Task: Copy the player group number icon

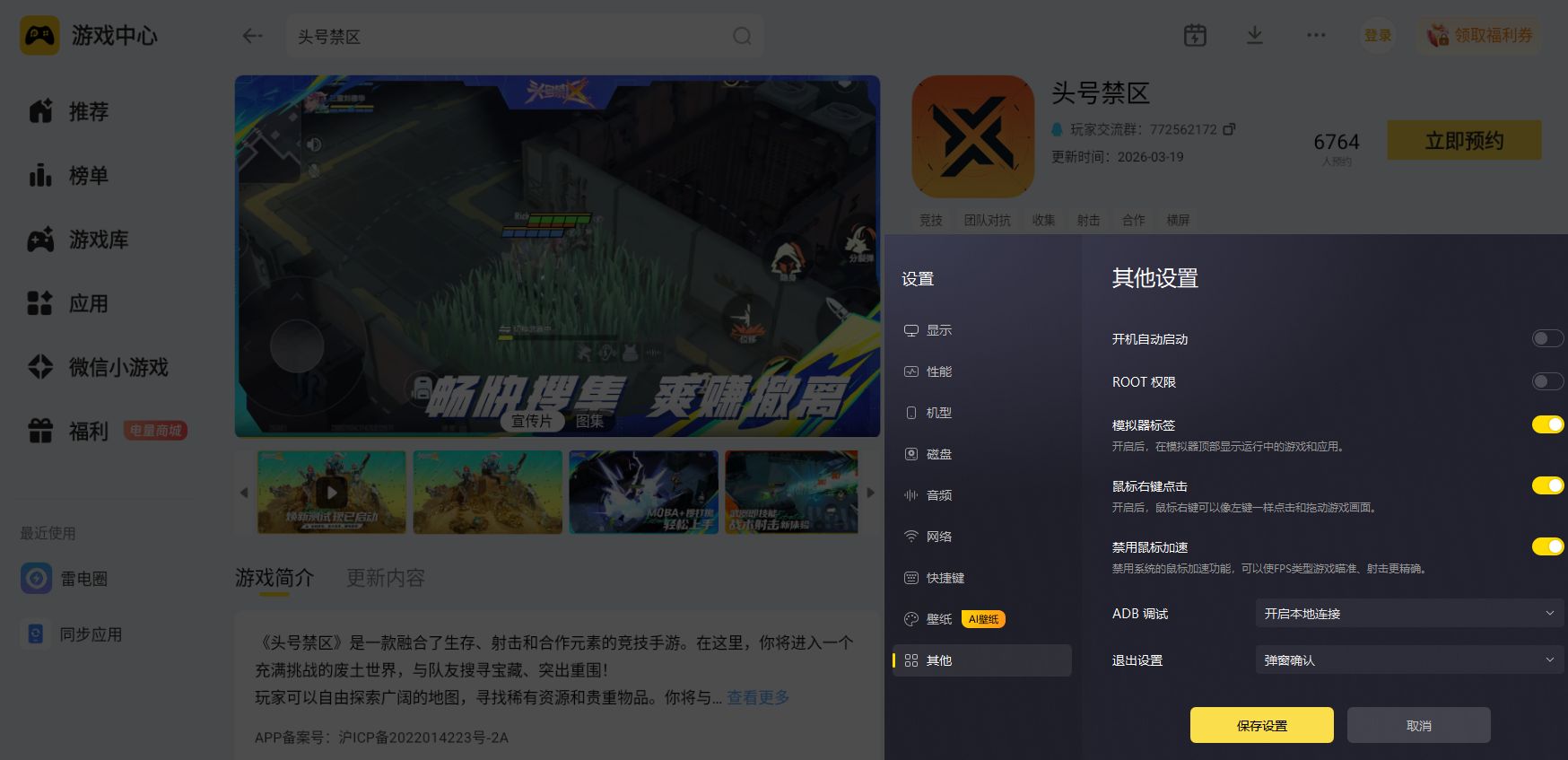Action: (x=1229, y=129)
